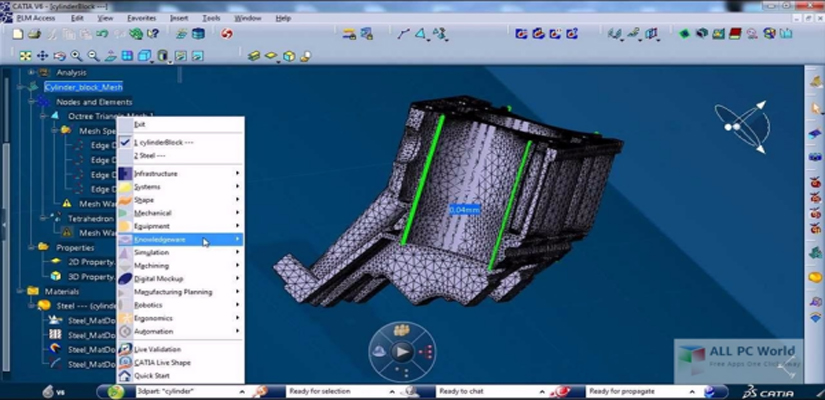The image size is (825, 400).
Task: Click the CATIA Live Shape icon
Action: (161, 363)
